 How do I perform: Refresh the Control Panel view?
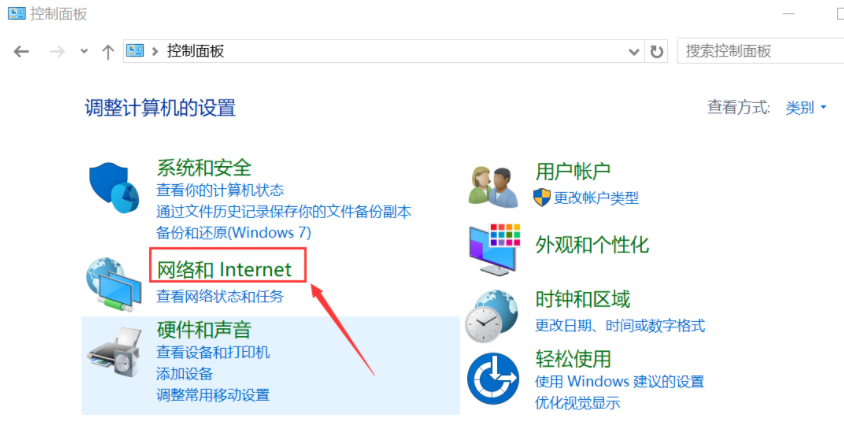click(x=656, y=52)
